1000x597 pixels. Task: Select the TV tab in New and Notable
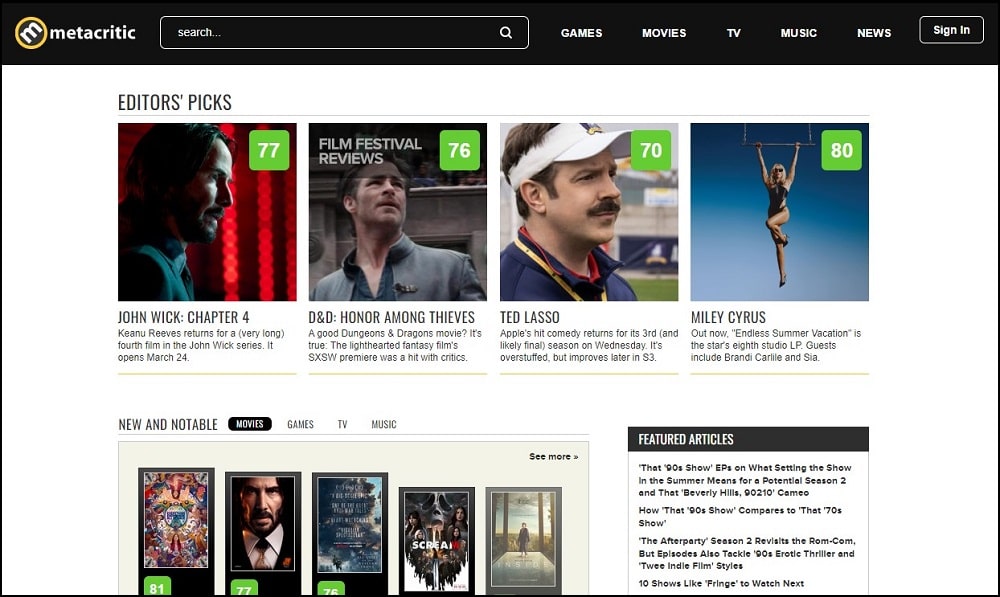[x=342, y=424]
